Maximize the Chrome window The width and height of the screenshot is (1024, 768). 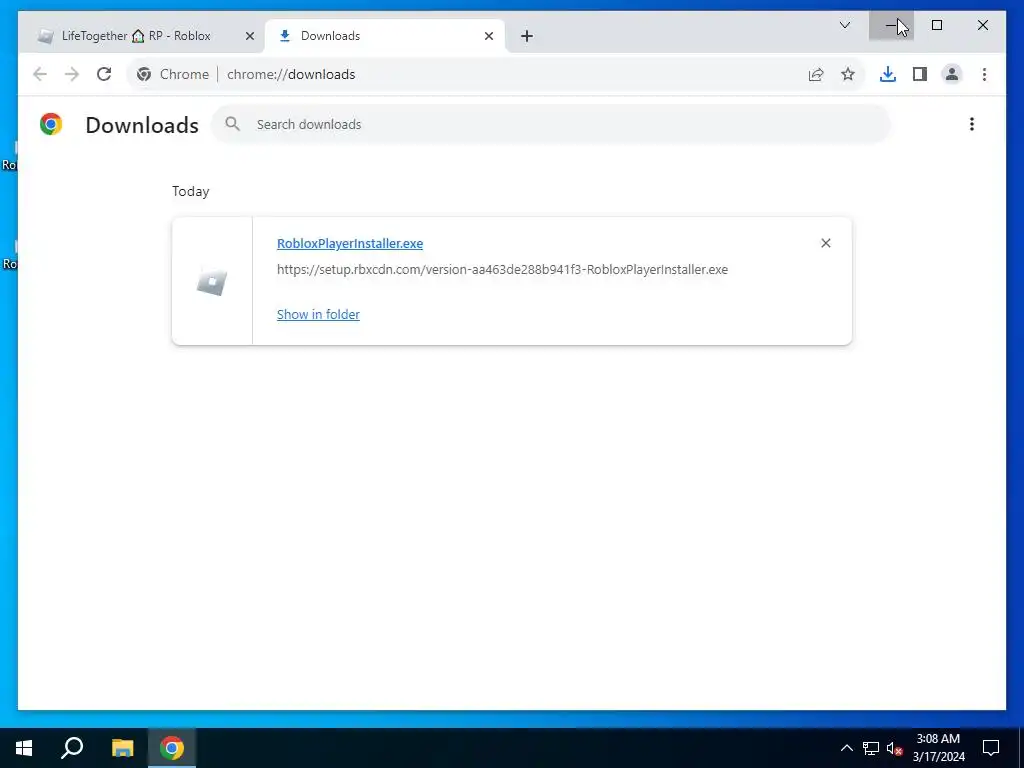pyautogui.click(x=937, y=25)
